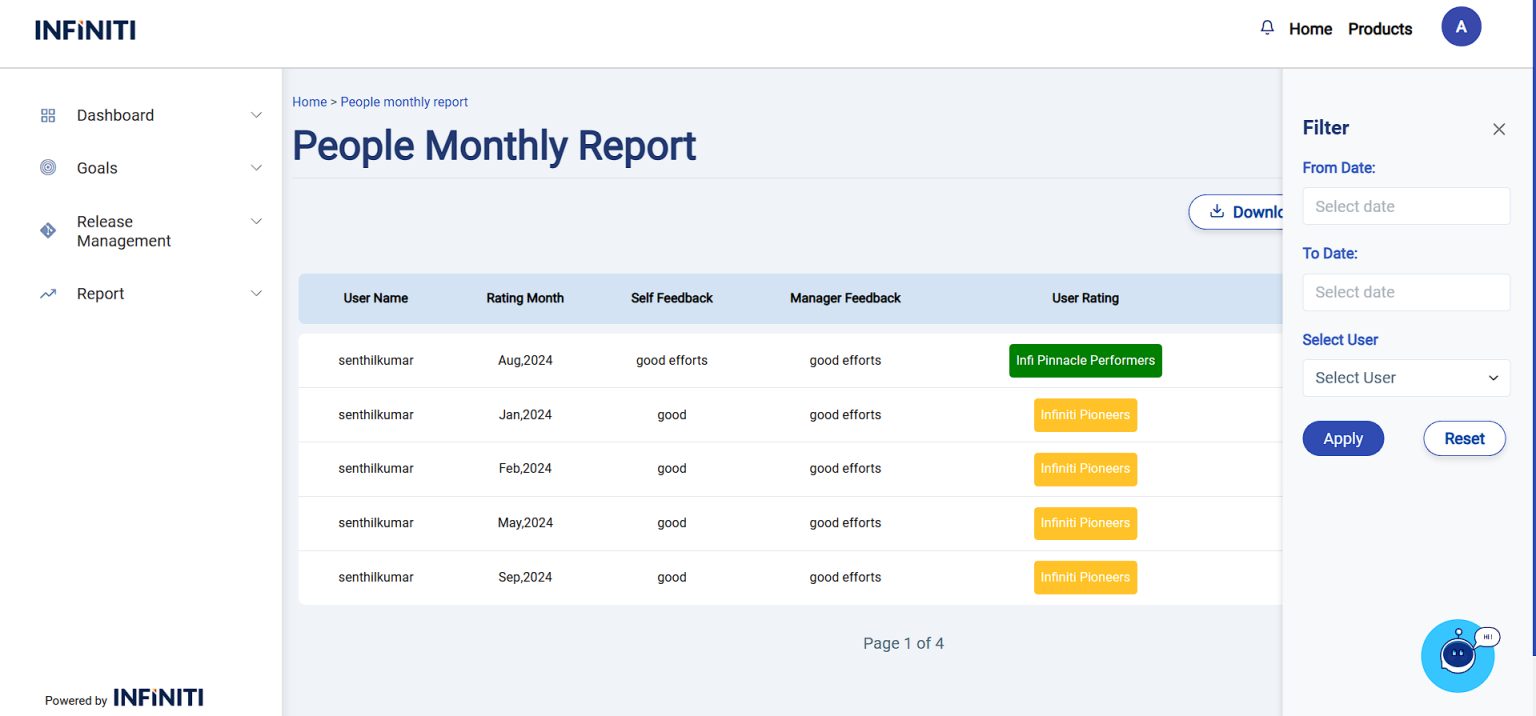Screen dimensions: 1536x716
Task: Click the Release Management diamond icon
Action: pyautogui.click(x=48, y=231)
